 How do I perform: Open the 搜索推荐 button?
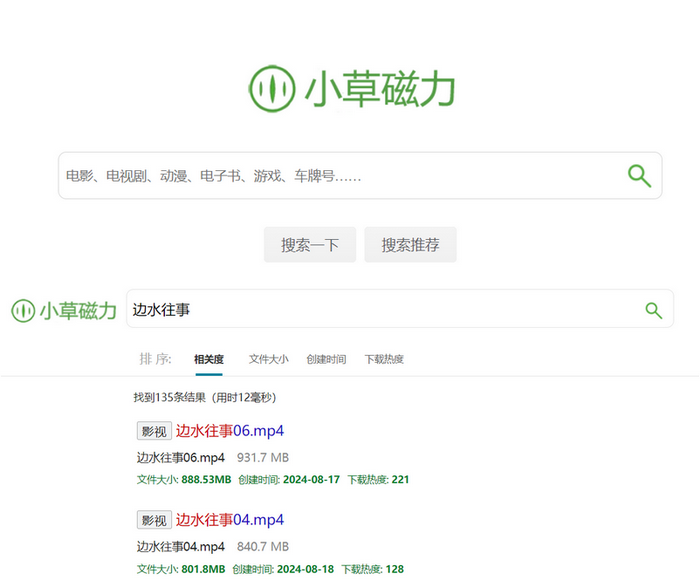pos(410,245)
